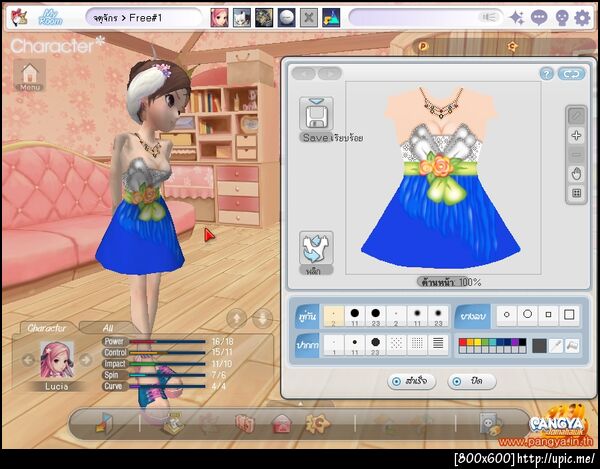Select the soft size 11 brush
Viewport: 600px width, 469px height.
[x=417, y=316]
